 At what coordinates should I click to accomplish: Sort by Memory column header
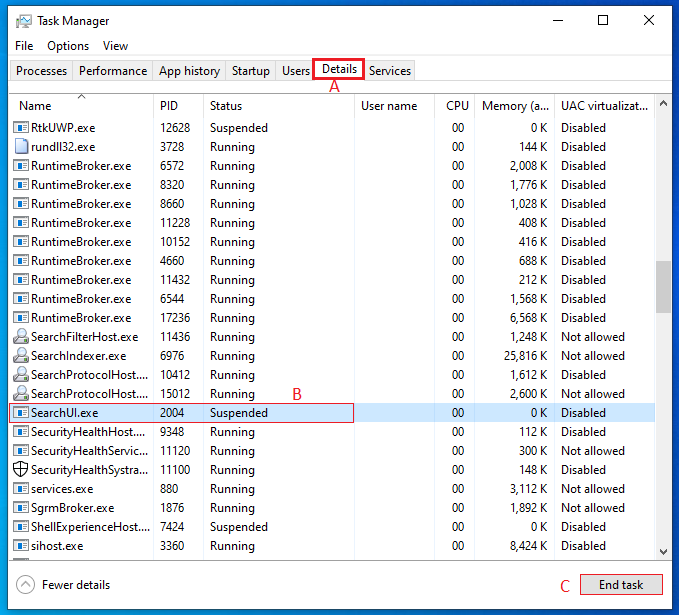pyautogui.click(x=514, y=106)
